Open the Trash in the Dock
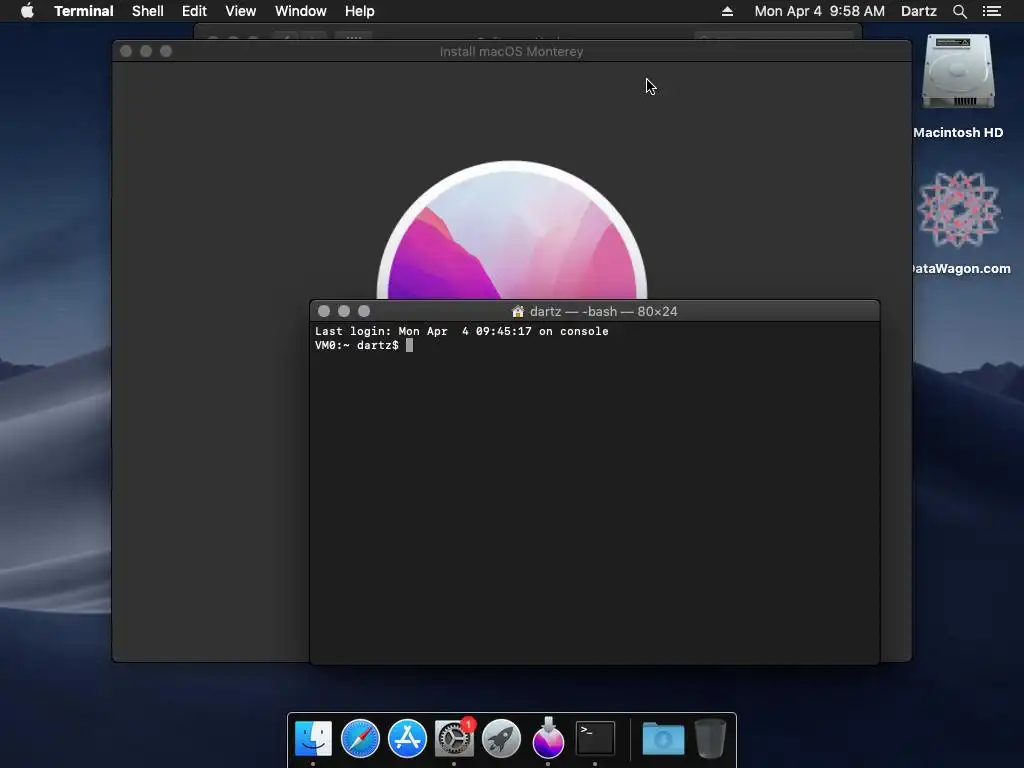The height and width of the screenshot is (768, 1024). [710, 739]
